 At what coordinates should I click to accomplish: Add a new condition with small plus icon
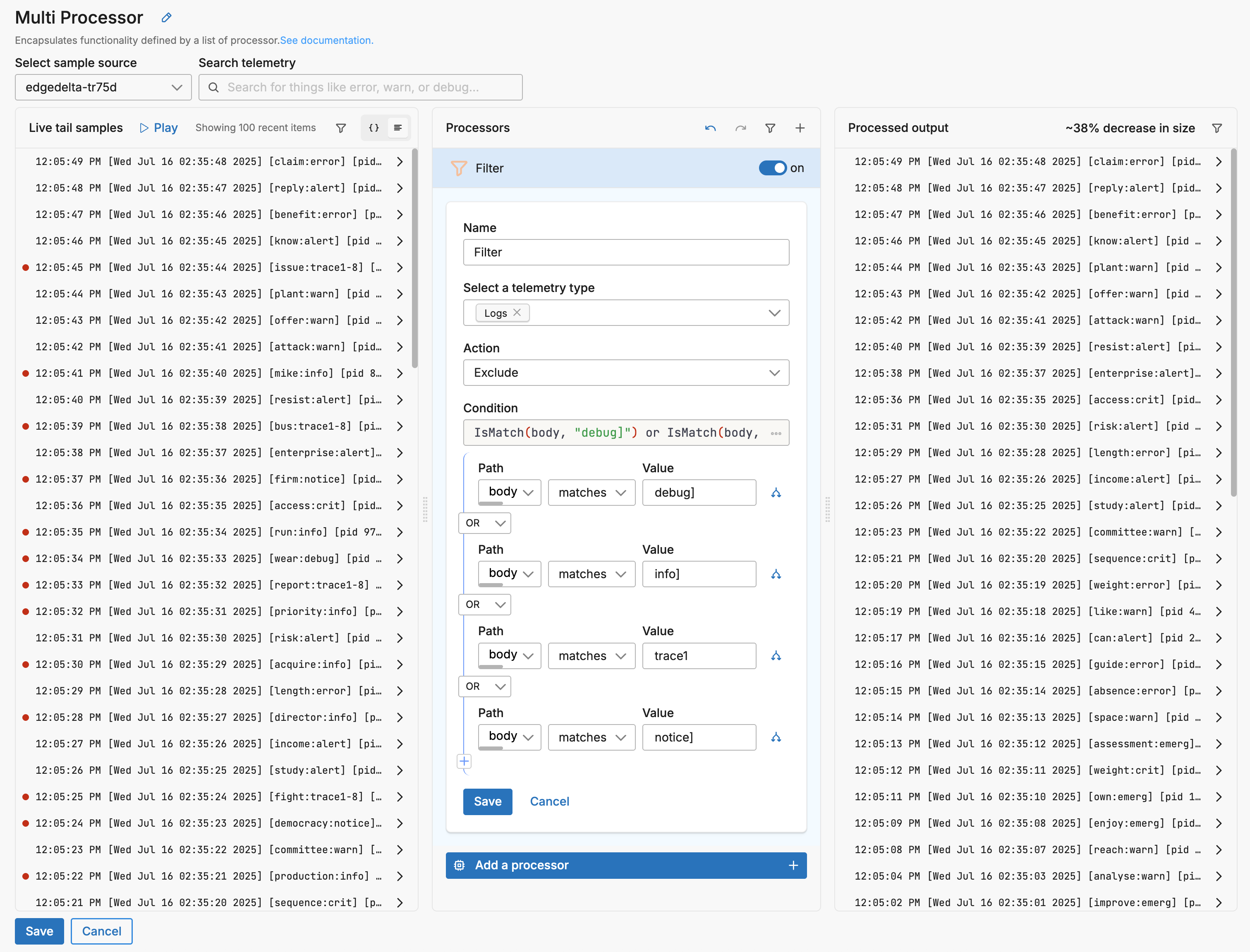pyautogui.click(x=464, y=761)
